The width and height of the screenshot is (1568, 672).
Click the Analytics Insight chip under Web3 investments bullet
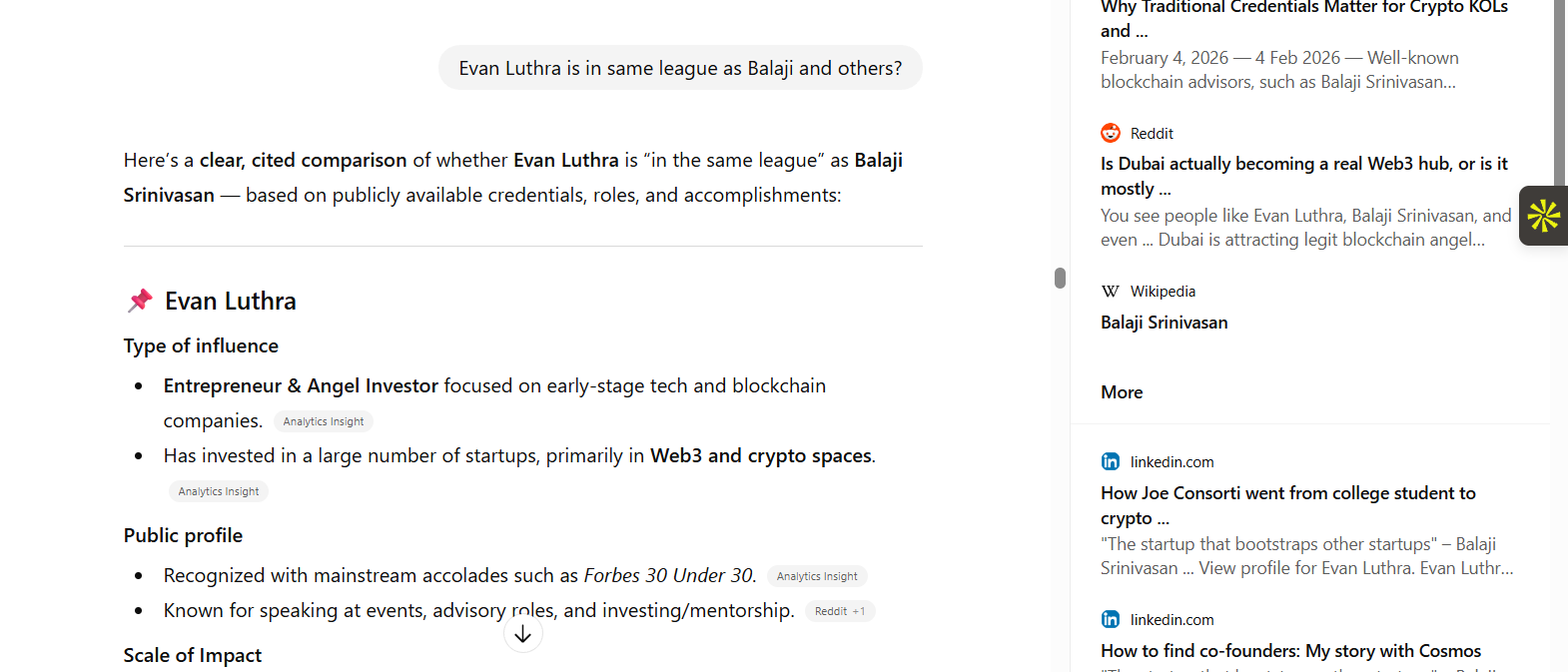[219, 490]
